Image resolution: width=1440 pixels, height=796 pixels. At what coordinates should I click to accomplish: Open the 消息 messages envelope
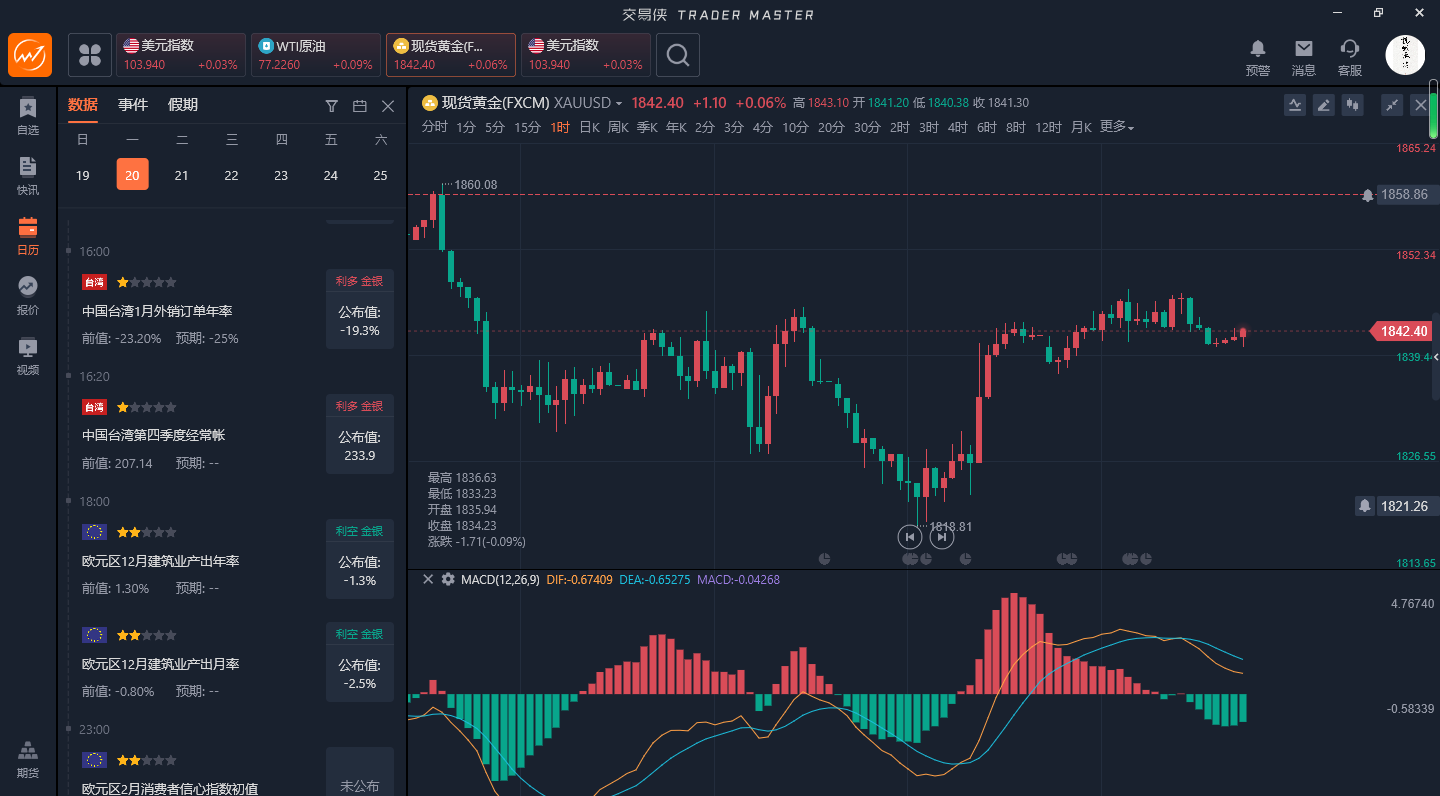click(1304, 57)
